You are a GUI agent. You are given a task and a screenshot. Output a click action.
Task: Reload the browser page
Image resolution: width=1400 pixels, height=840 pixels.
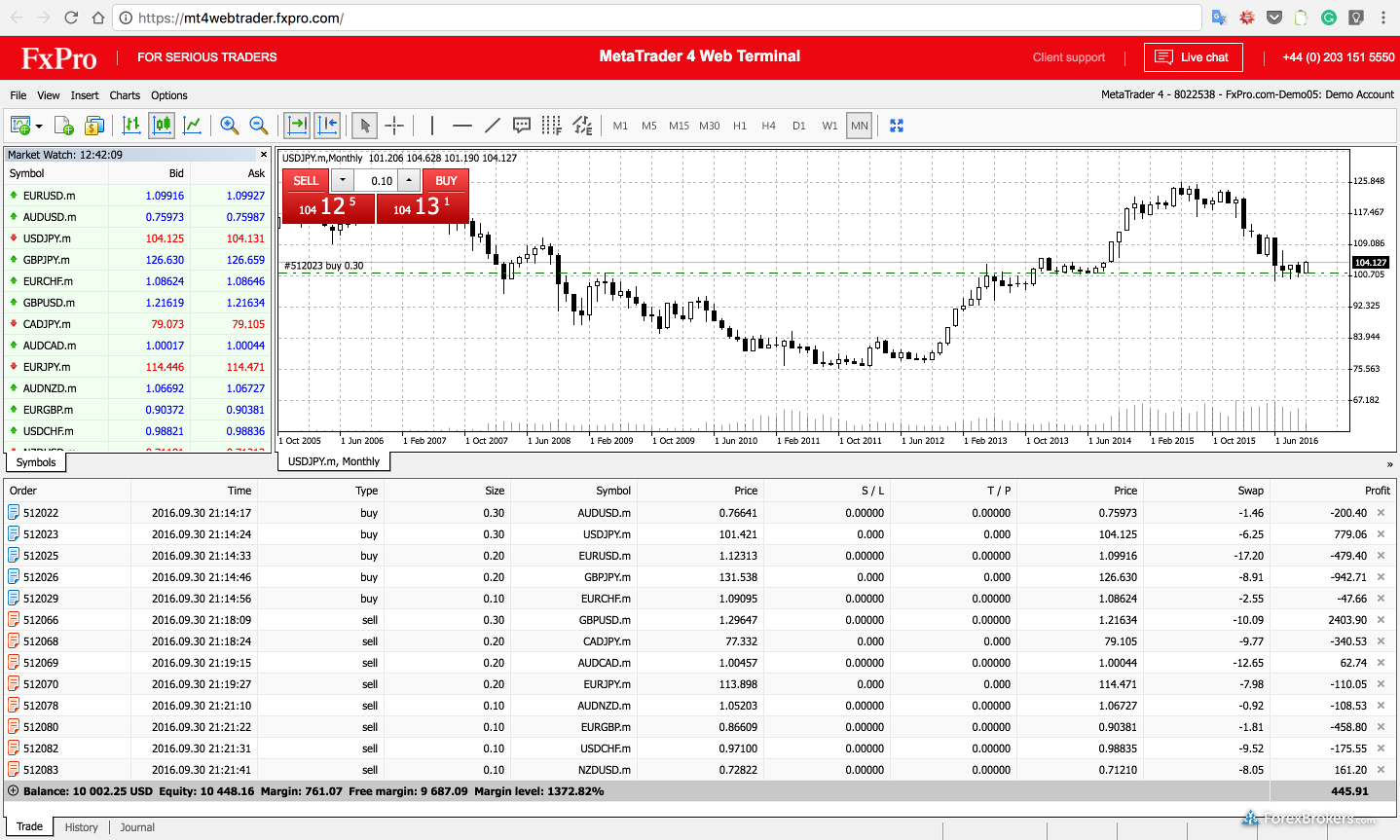[x=71, y=18]
